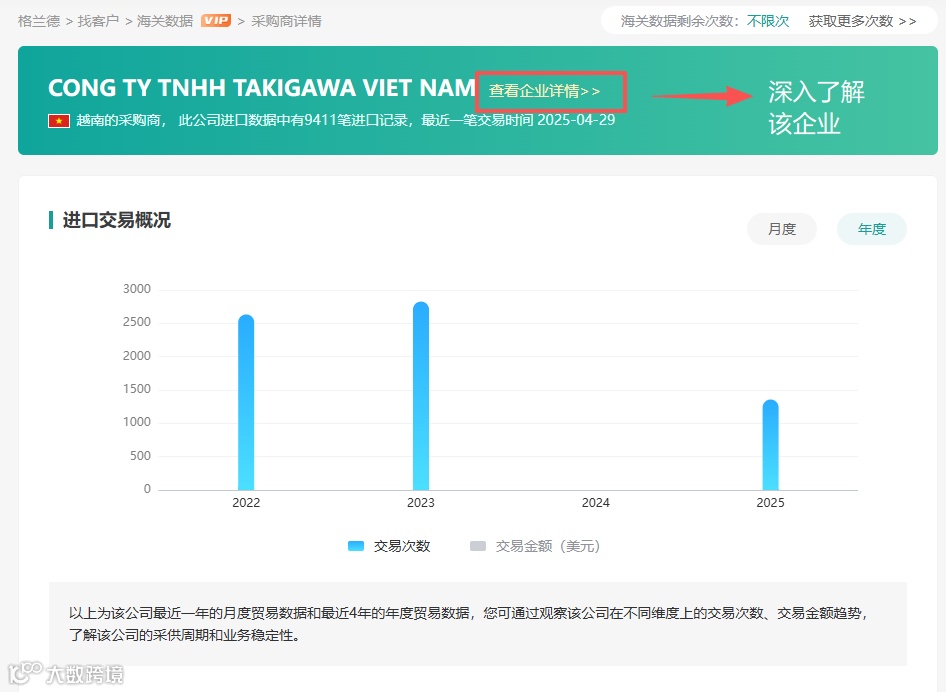The height and width of the screenshot is (692, 946).
Task: Click the 2024 x-axis label
Action: point(595,503)
